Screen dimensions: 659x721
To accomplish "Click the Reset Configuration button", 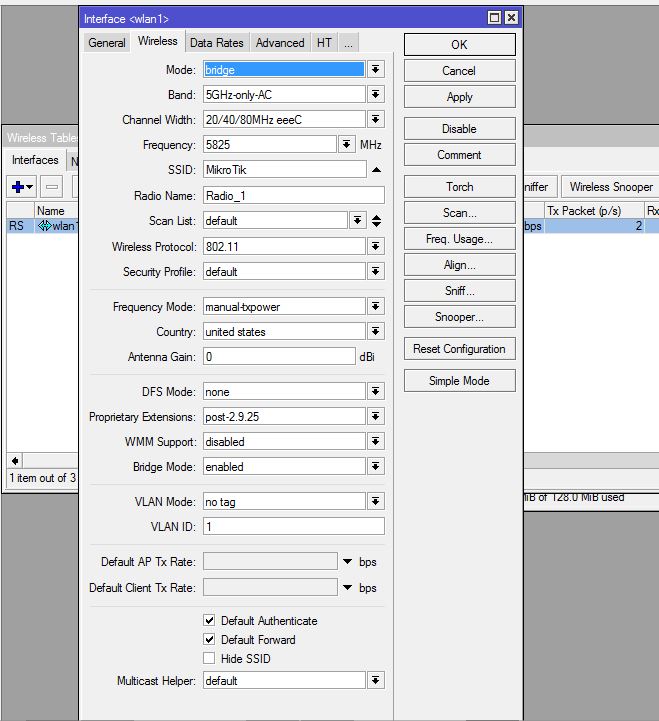I will 459,349.
